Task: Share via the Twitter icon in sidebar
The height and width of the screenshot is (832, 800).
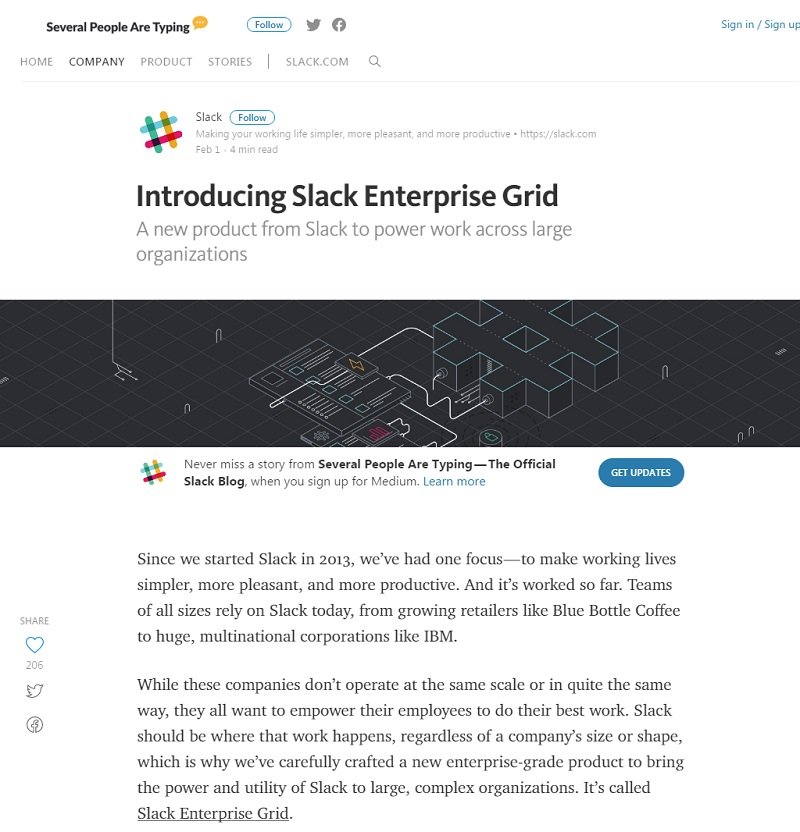Action: (x=34, y=690)
